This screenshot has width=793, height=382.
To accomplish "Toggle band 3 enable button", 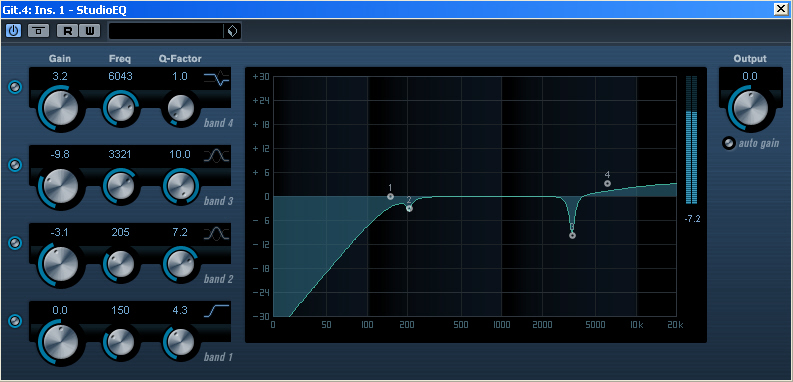I will 16,165.
